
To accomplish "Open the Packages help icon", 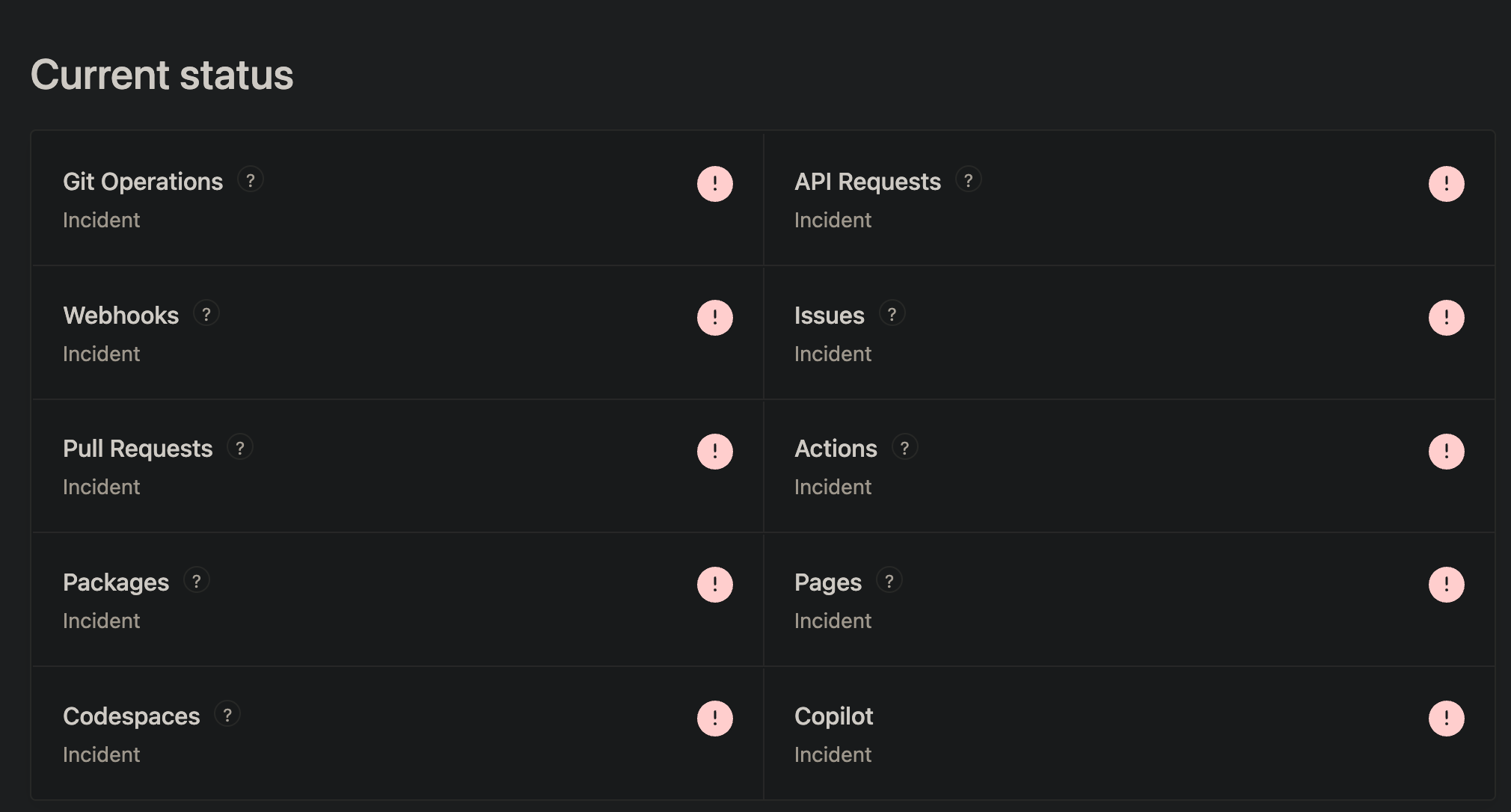I will 197,581.
